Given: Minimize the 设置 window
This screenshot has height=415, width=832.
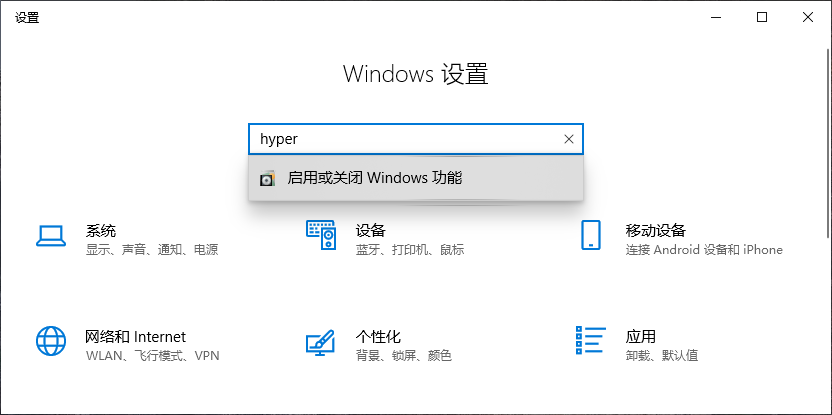Looking at the screenshot, I should pyautogui.click(x=716, y=17).
